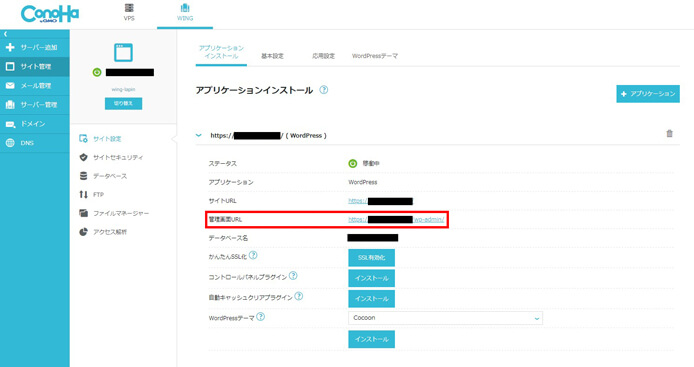694x367 pixels.
Task: Click the building icon beside サーバー管理
Action: 10,105
